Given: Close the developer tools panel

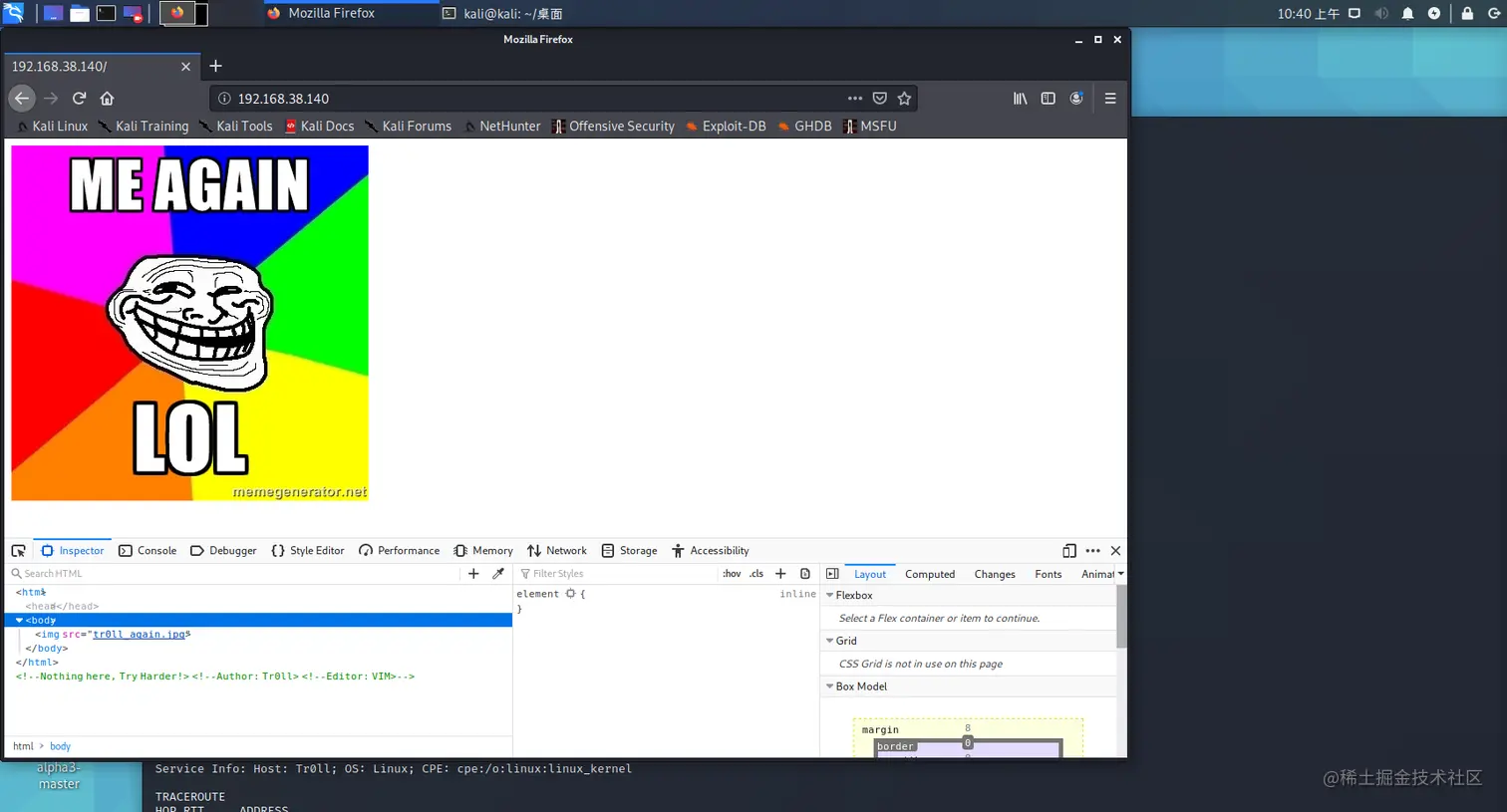Looking at the screenshot, I should [x=1115, y=550].
